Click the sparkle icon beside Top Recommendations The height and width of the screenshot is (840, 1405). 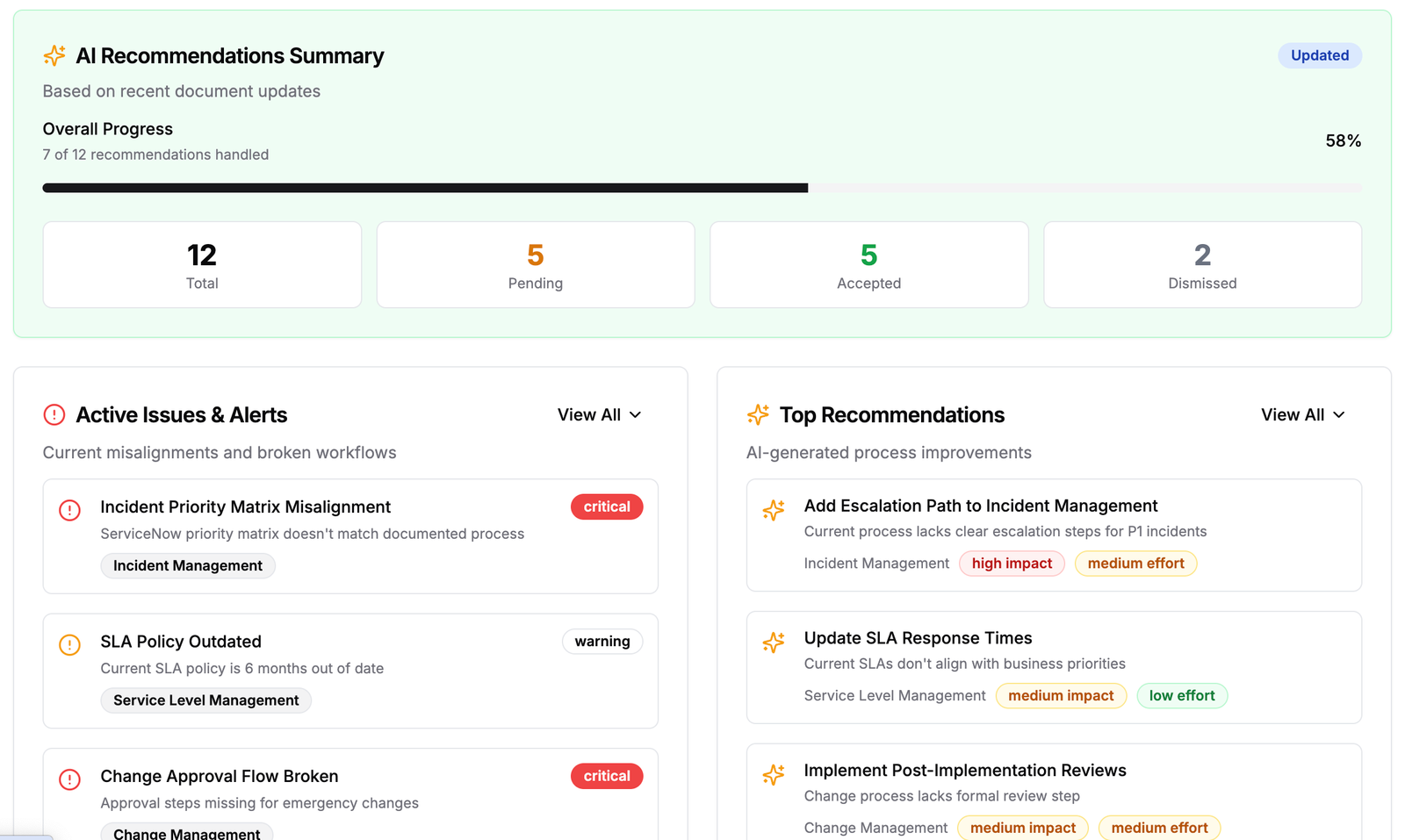758,415
